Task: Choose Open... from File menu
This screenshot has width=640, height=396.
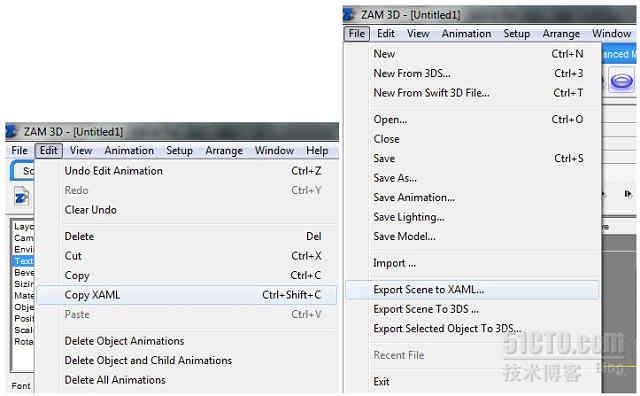Action: tap(473, 120)
